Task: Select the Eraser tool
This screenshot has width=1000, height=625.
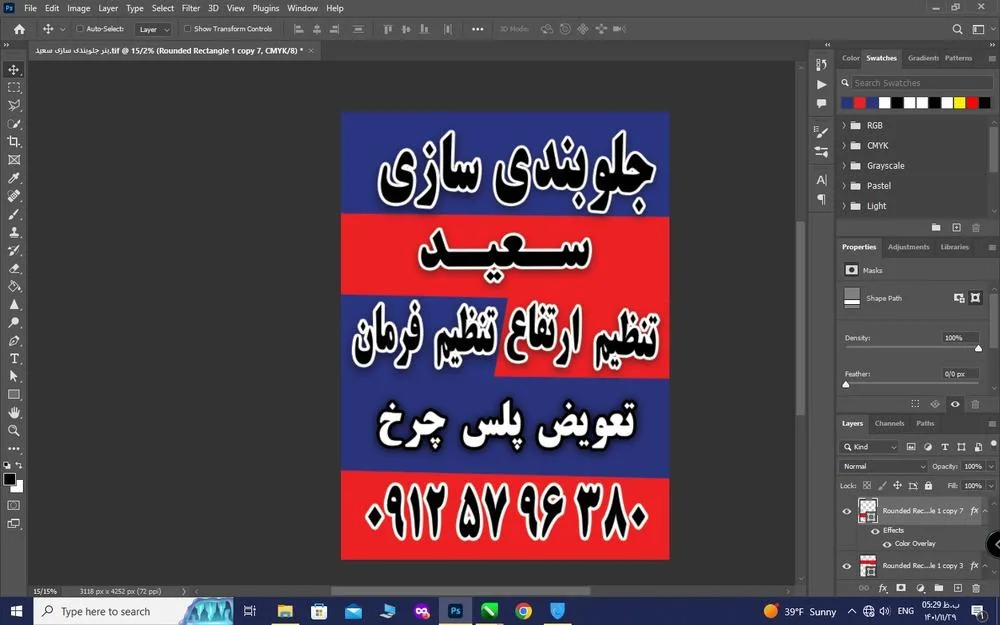Action: (x=13, y=268)
